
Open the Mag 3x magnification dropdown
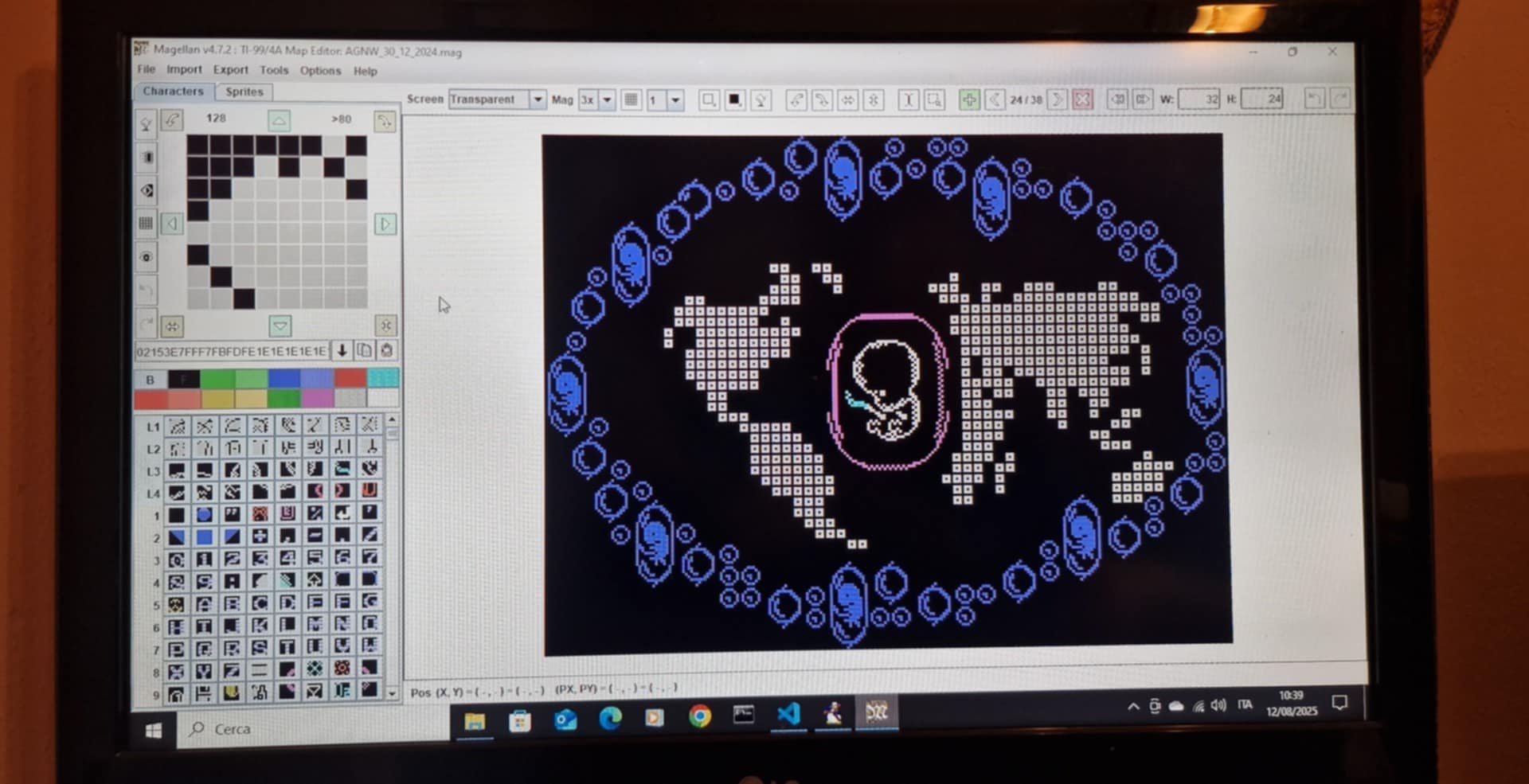tap(607, 99)
